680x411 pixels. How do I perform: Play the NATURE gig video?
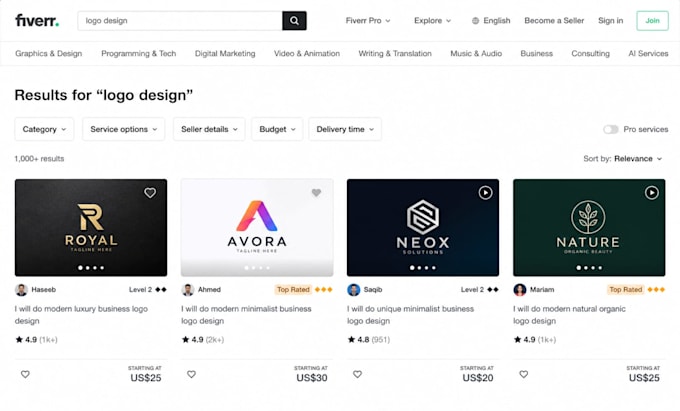651,192
